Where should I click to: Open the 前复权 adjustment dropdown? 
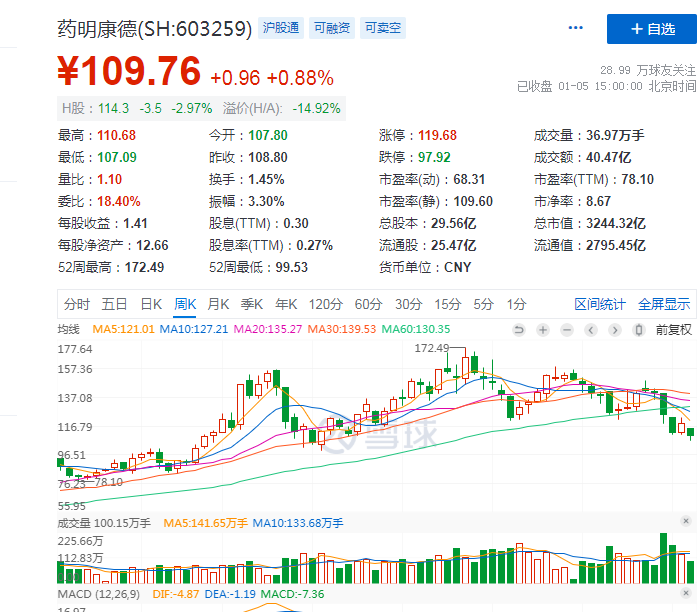click(x=673, y=330)
